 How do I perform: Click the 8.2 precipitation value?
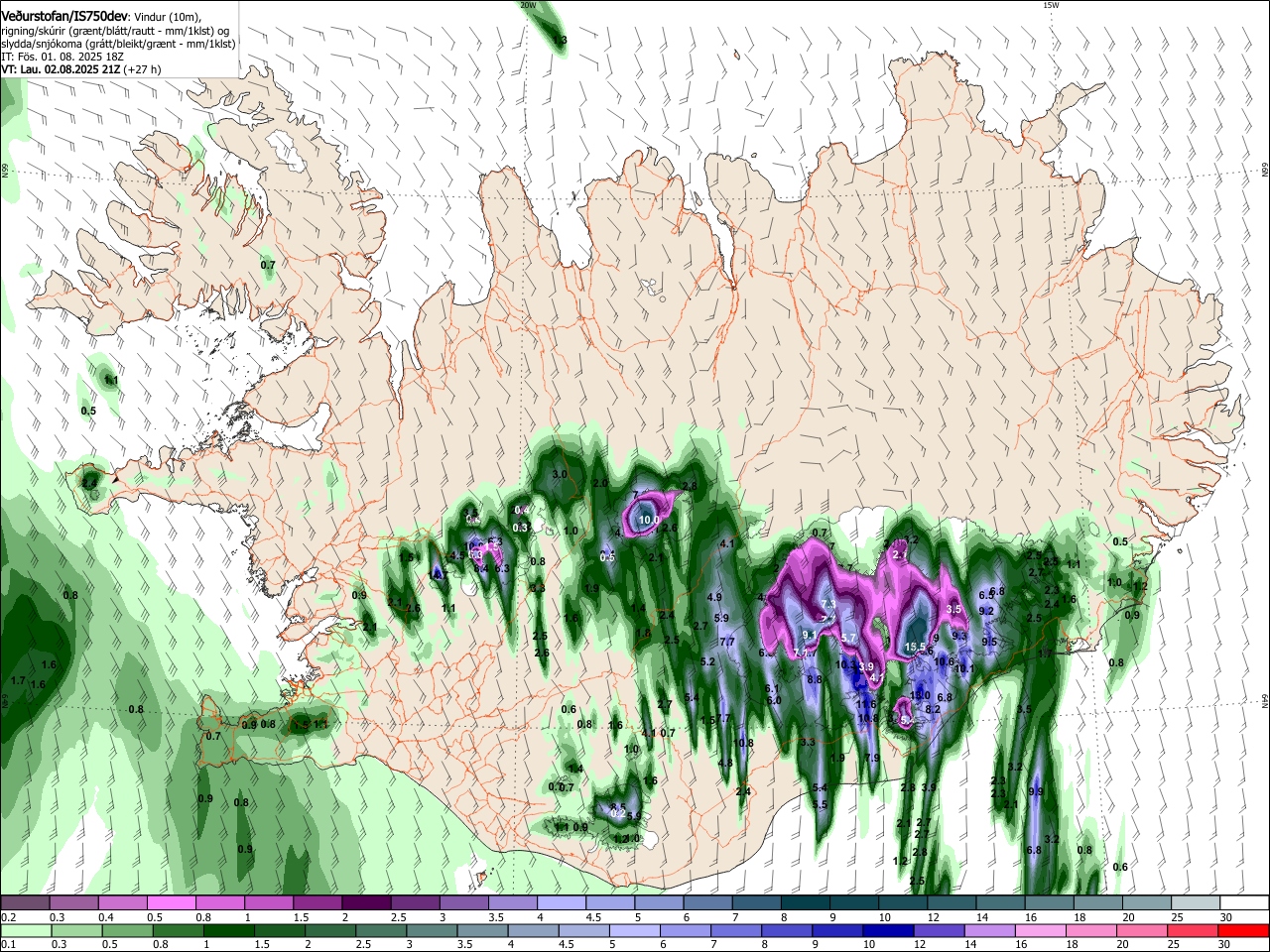point(933,709)
